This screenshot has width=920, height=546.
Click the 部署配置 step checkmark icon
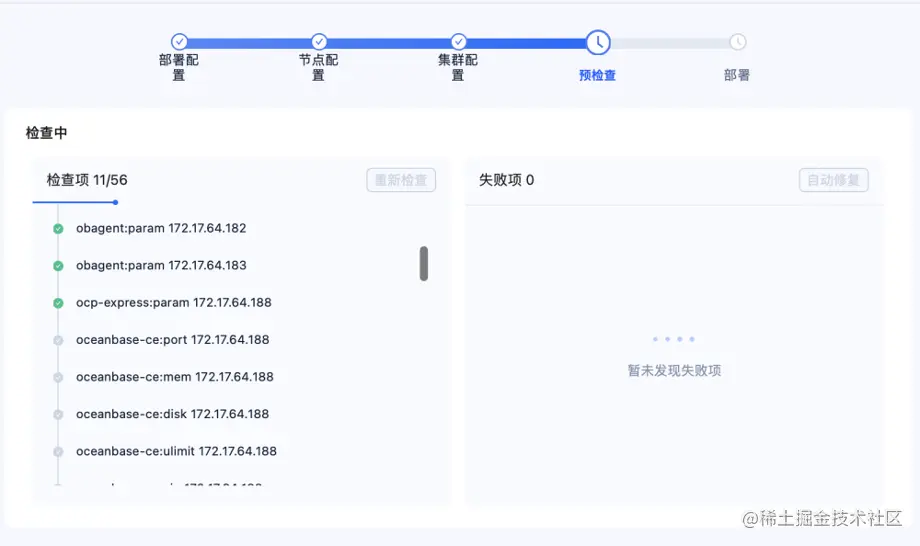click(x=180, y=42)
